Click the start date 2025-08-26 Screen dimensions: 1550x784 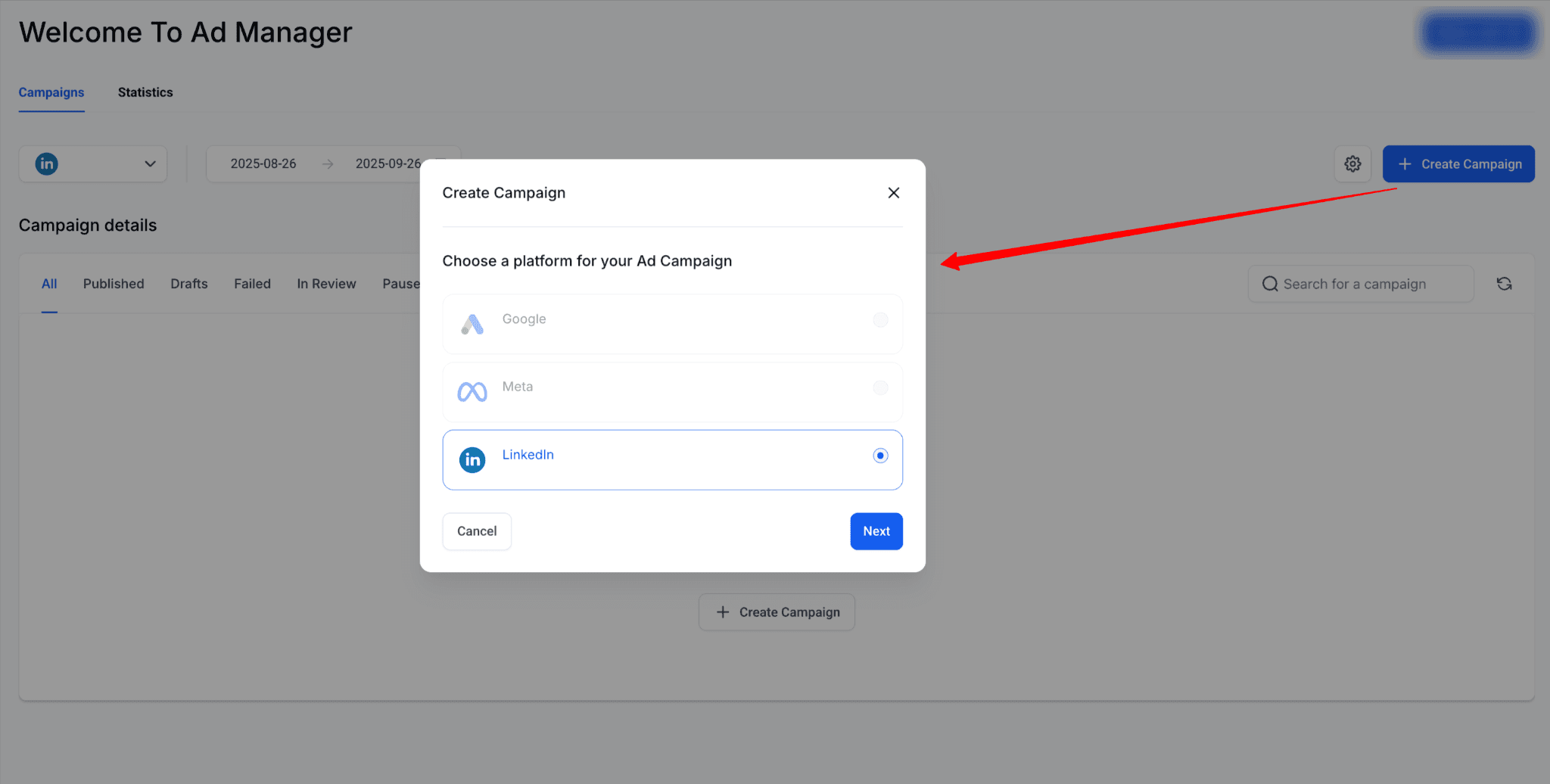263,164
